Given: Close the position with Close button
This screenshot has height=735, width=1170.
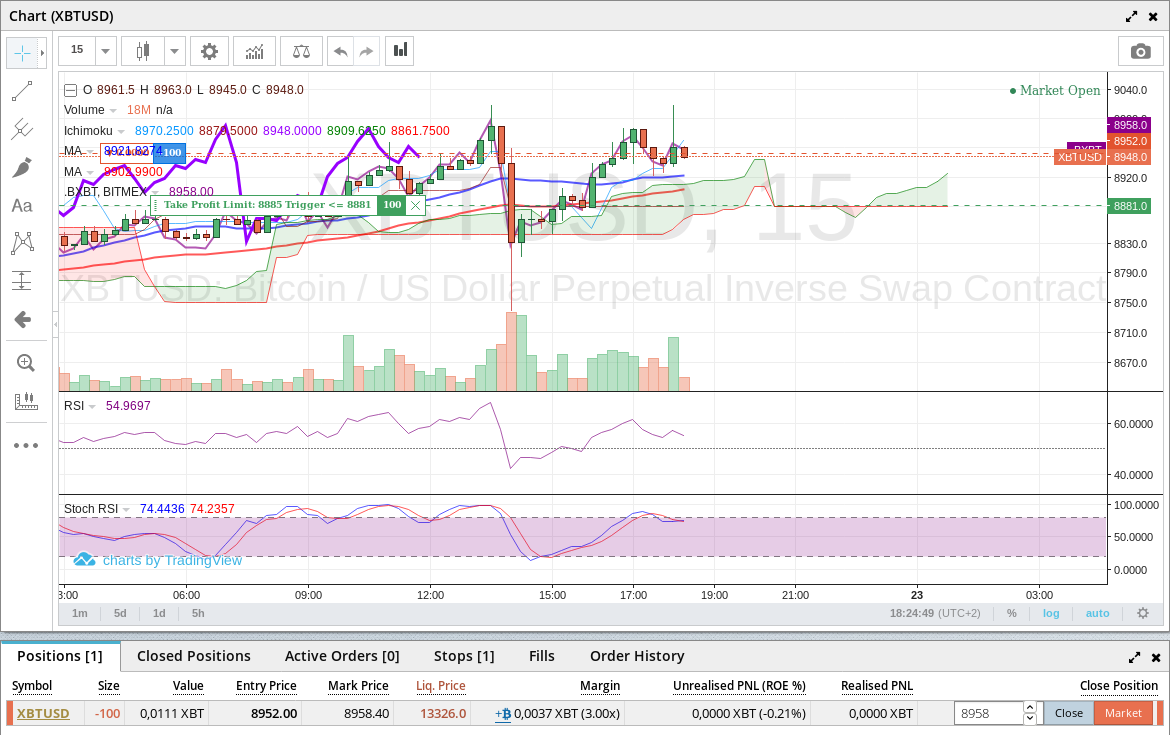Looking at the screenshot, I should pyautogui.click(x=1069, y=713).
